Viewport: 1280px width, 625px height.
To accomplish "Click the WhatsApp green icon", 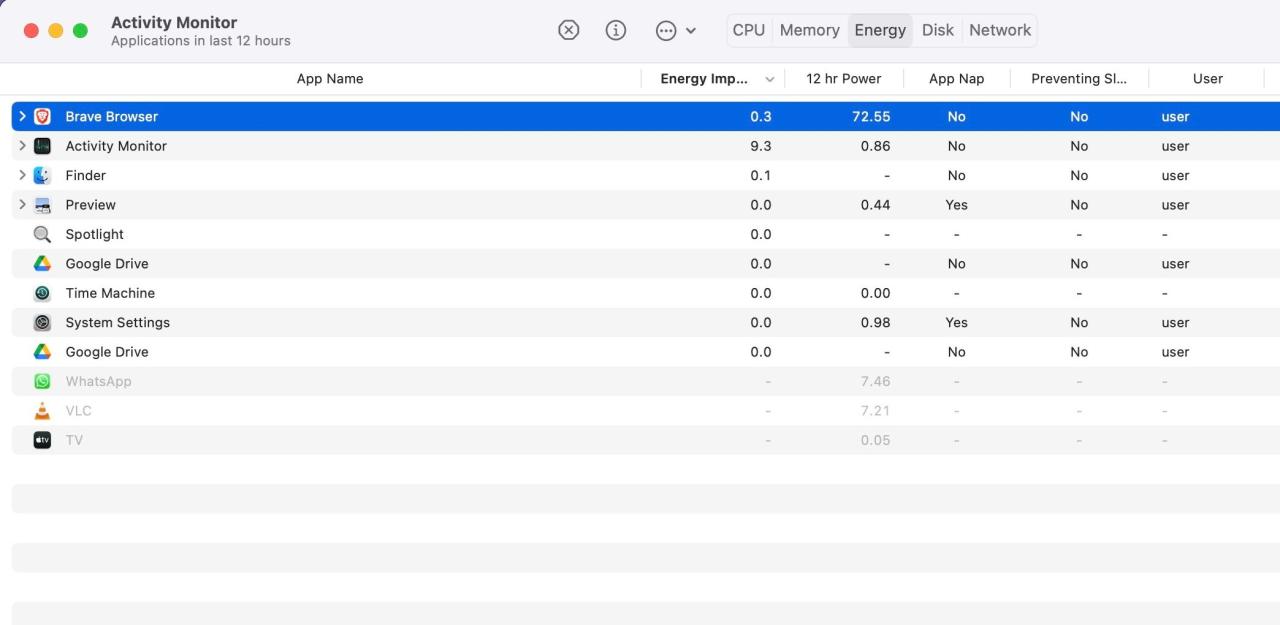I will pyautogui.click(x=42, y=381).
